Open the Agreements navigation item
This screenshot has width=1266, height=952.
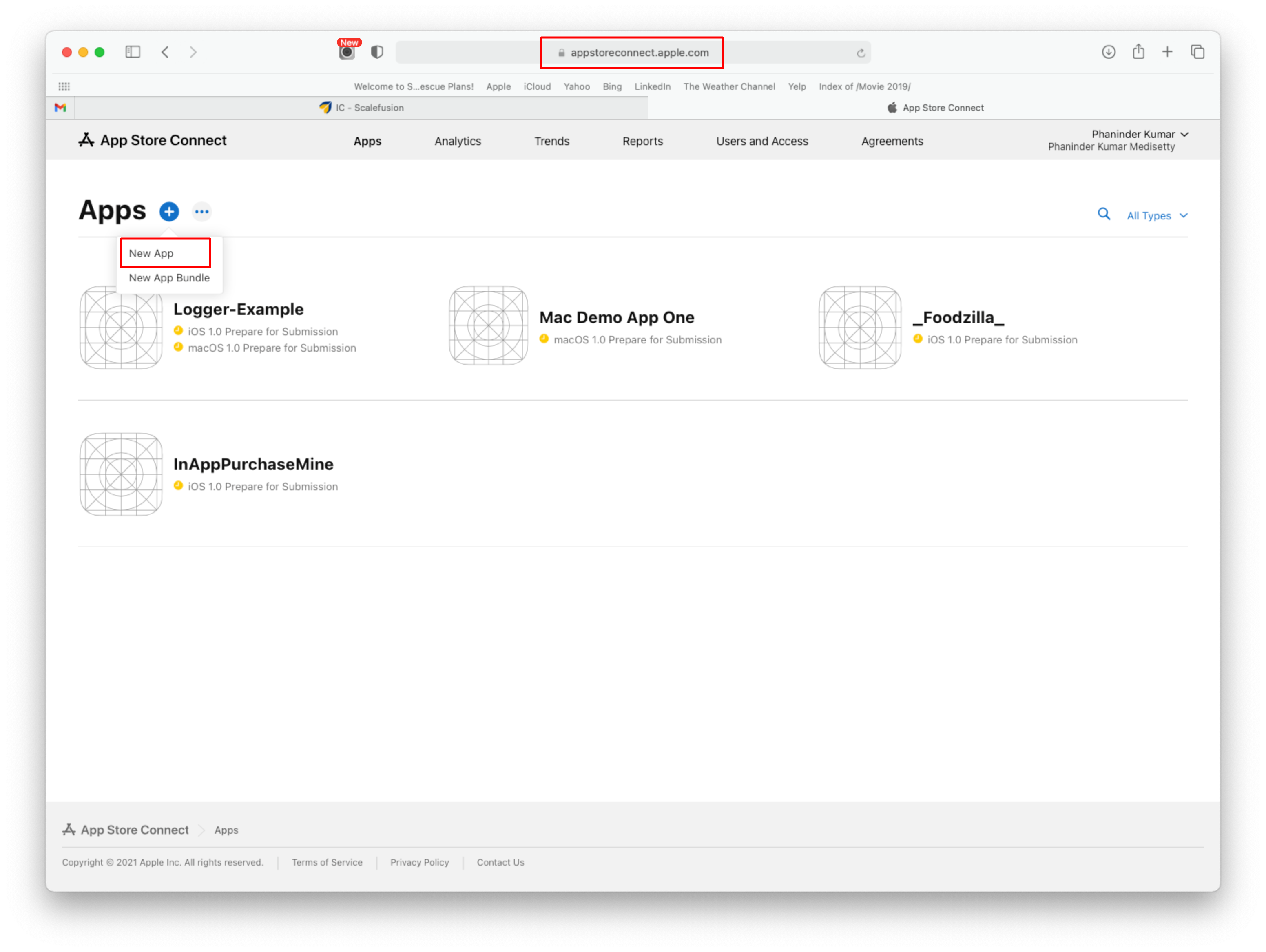pos(892,142)
